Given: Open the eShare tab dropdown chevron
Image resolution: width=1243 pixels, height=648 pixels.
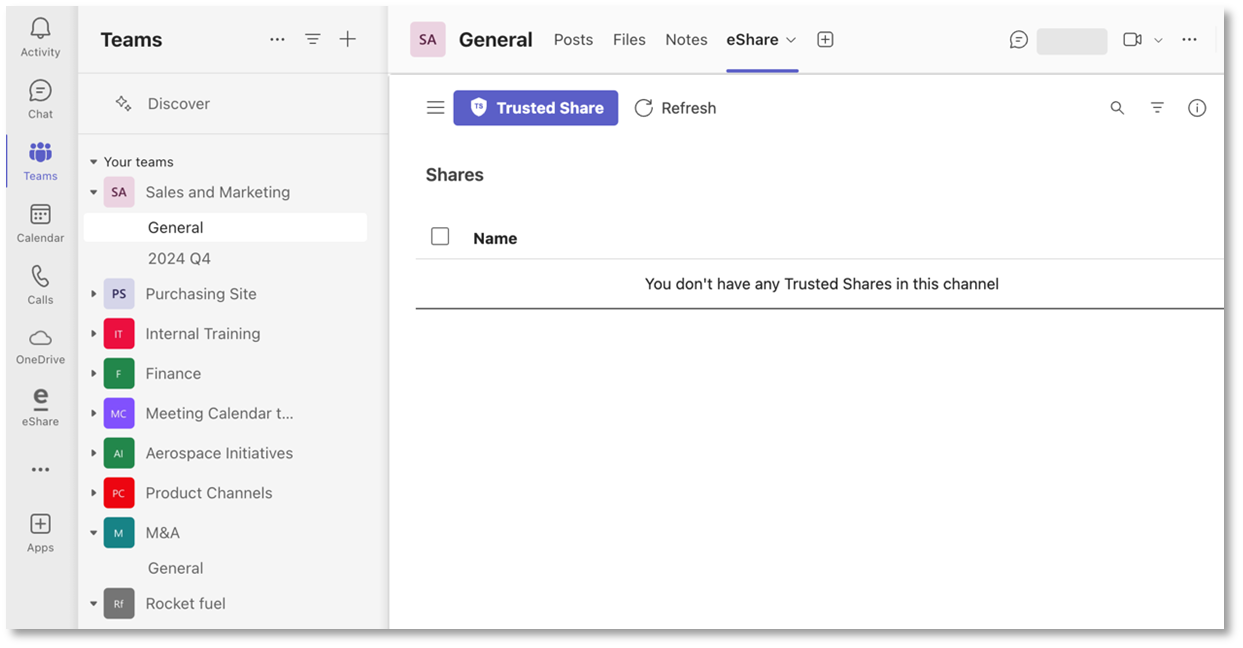Looking at the screenshot, I should 791,40.
